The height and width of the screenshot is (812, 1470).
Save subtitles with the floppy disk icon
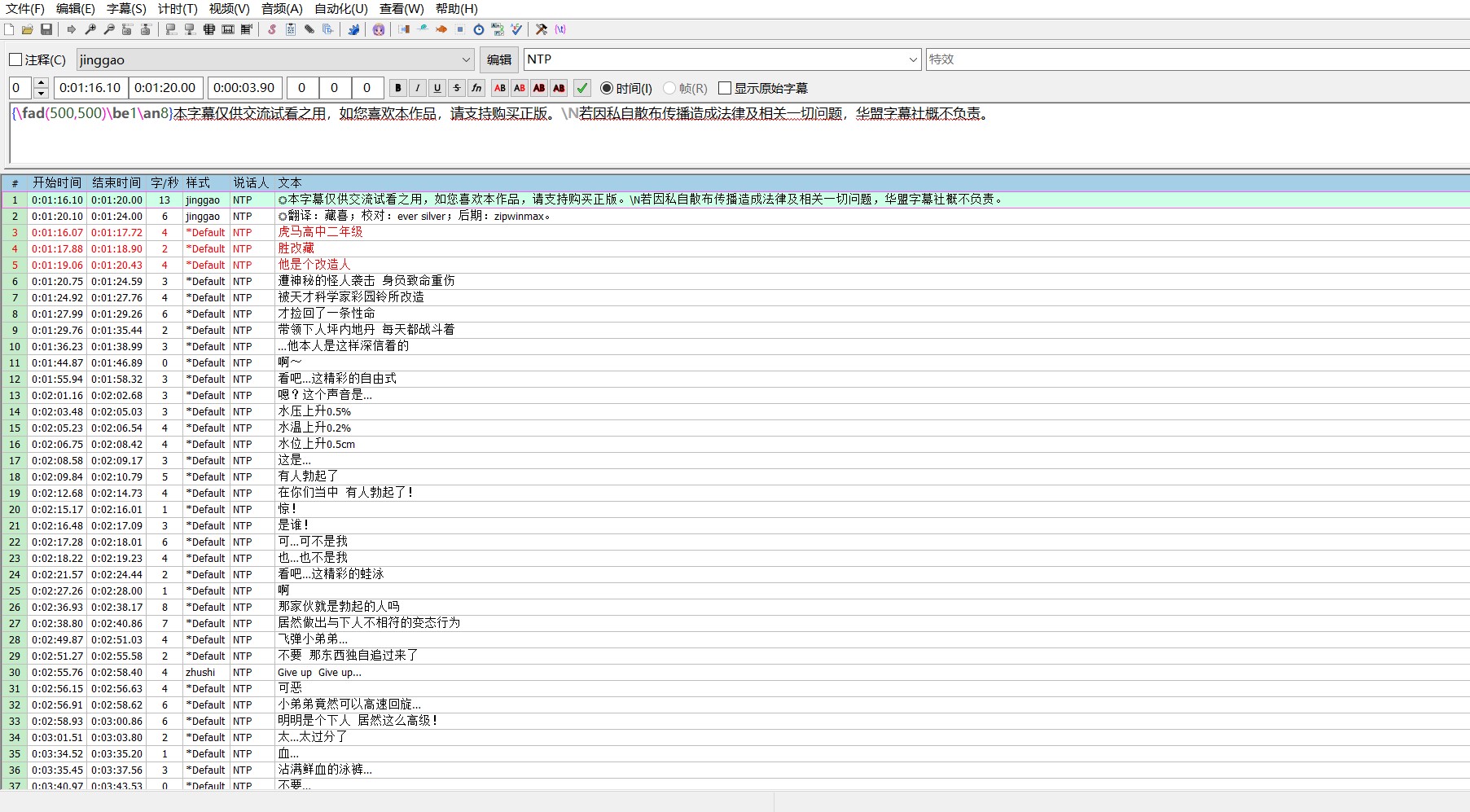46,29
